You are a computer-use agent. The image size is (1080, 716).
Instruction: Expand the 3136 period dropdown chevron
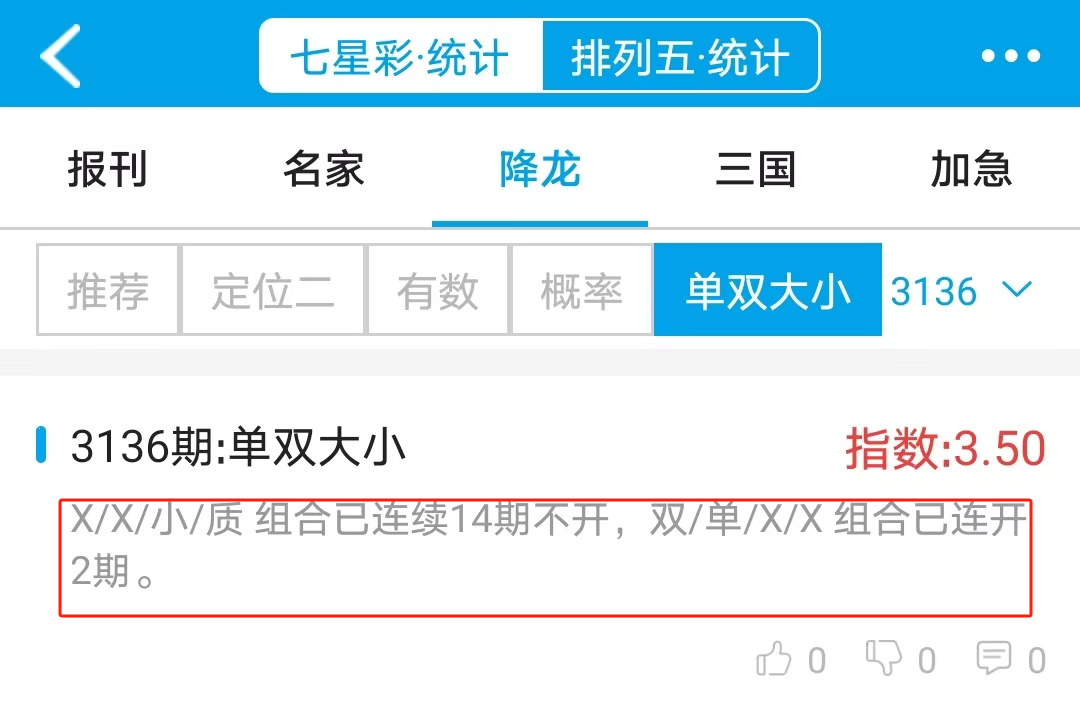[1017, 289]
